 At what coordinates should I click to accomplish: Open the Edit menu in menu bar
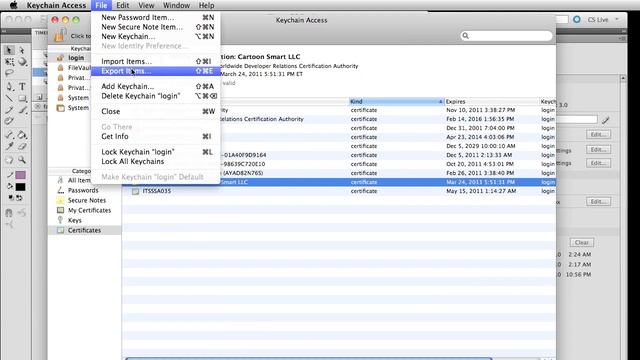coord(122,5)
